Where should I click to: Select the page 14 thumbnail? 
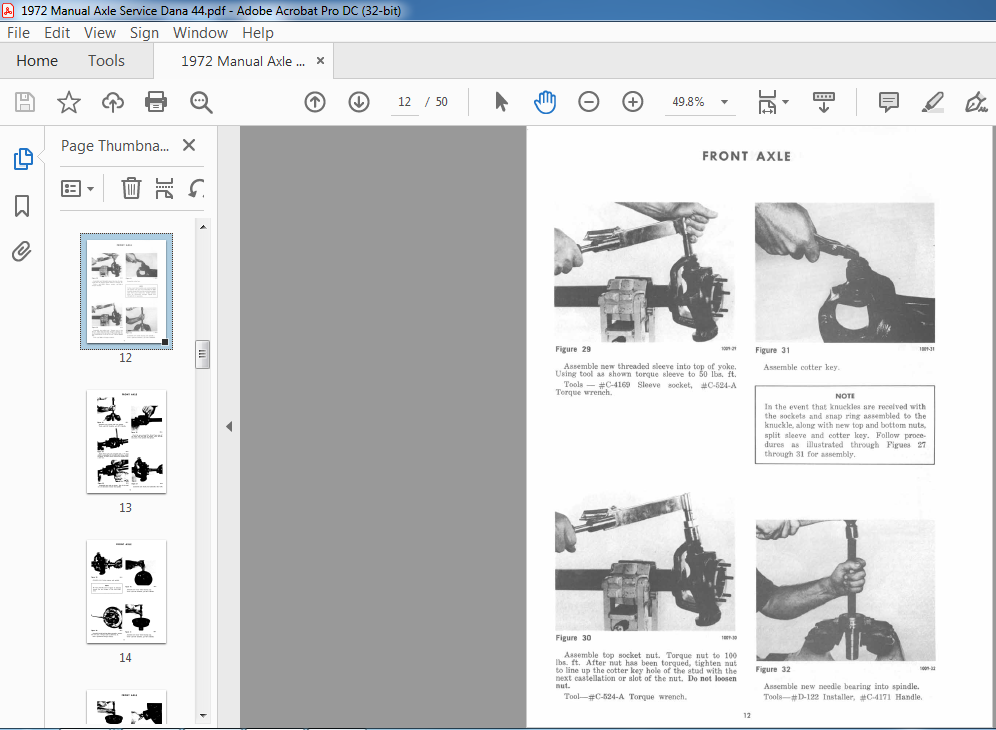coord(126,591)
